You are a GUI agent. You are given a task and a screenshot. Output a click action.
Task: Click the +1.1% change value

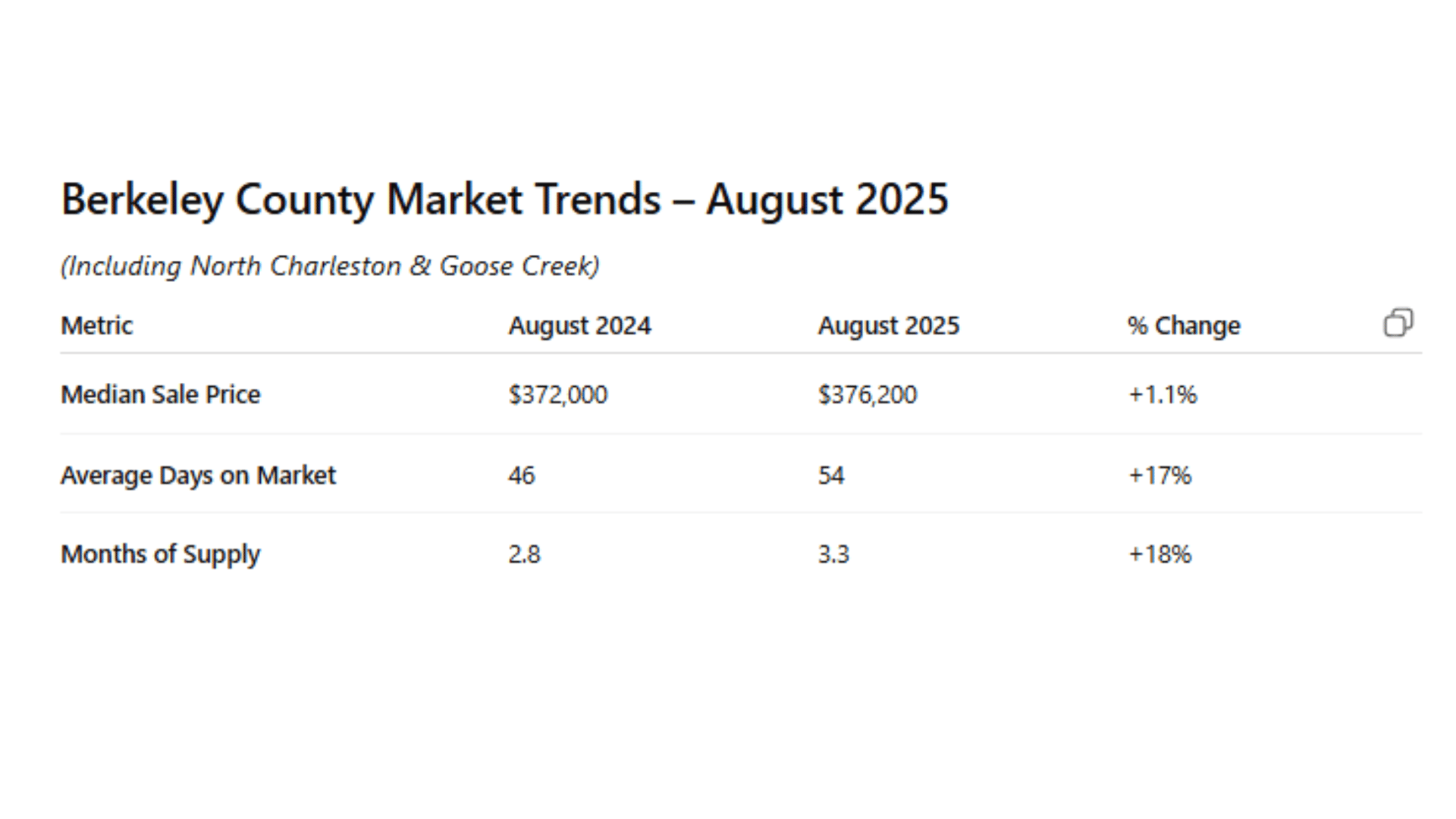(x=1162, y=394)
